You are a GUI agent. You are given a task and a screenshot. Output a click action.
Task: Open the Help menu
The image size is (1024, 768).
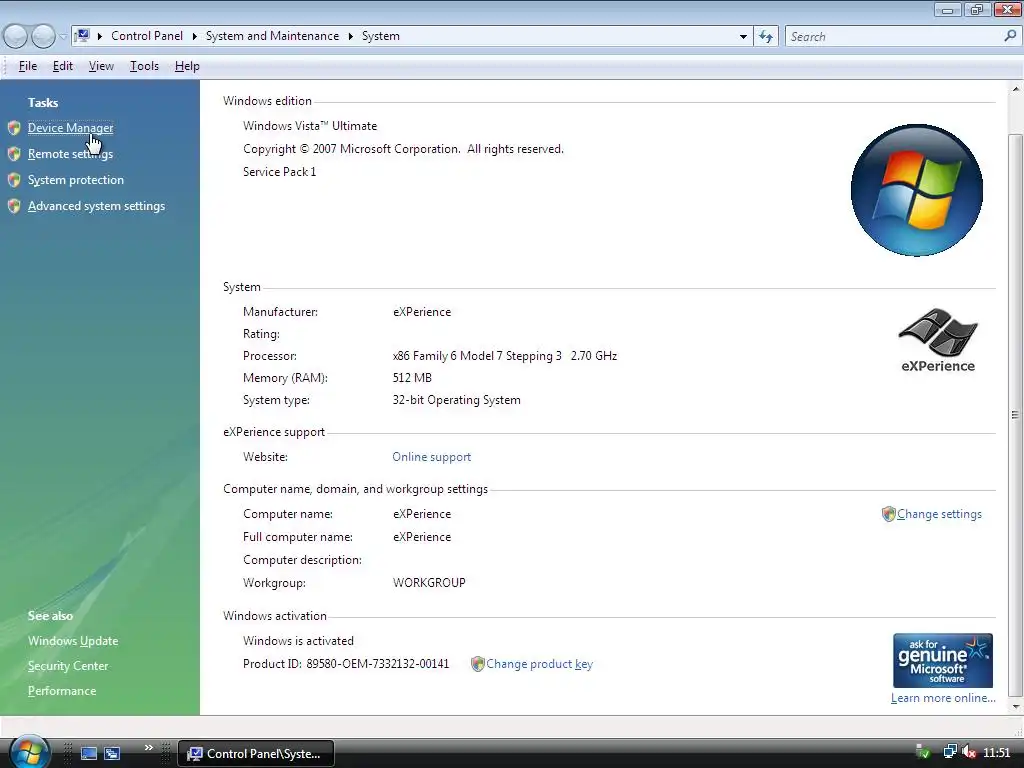coord(187,66)
